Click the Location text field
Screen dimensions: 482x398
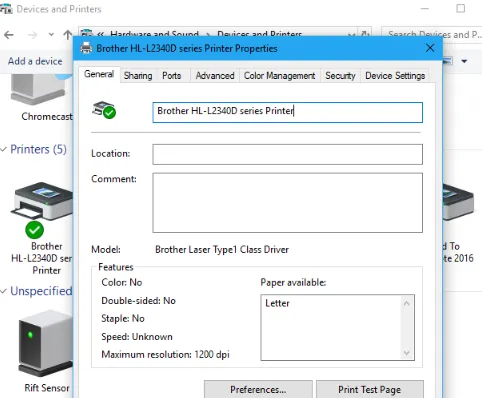(287, 154)
